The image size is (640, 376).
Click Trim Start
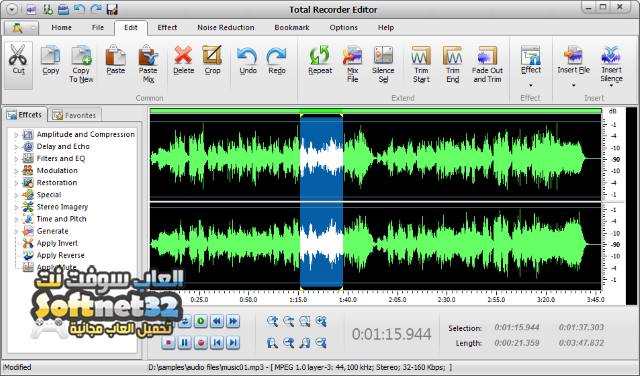(421, 65)
